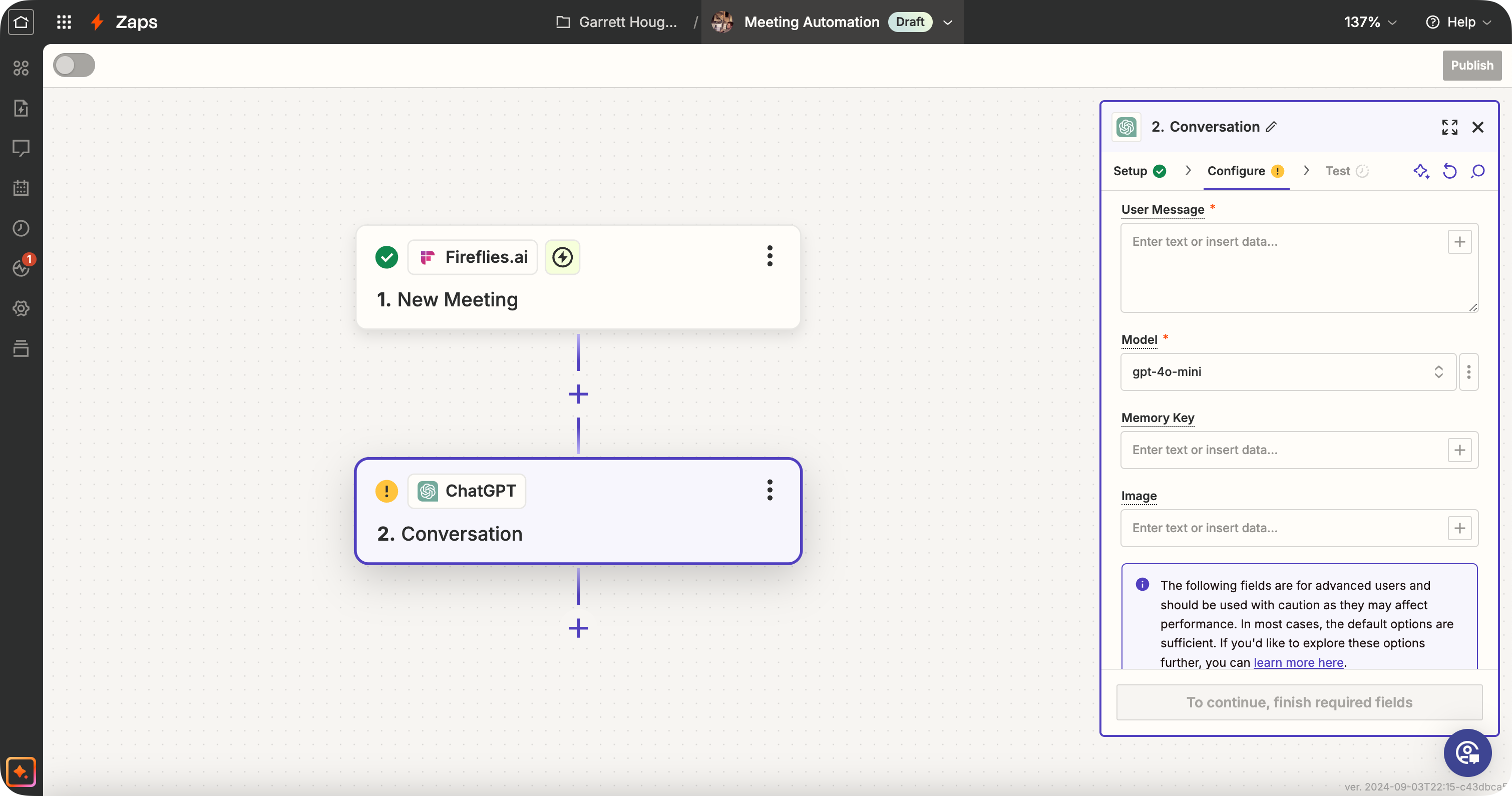
Task: Click the AI sparkle assistant icon
Action: (x=1421, y=171)
